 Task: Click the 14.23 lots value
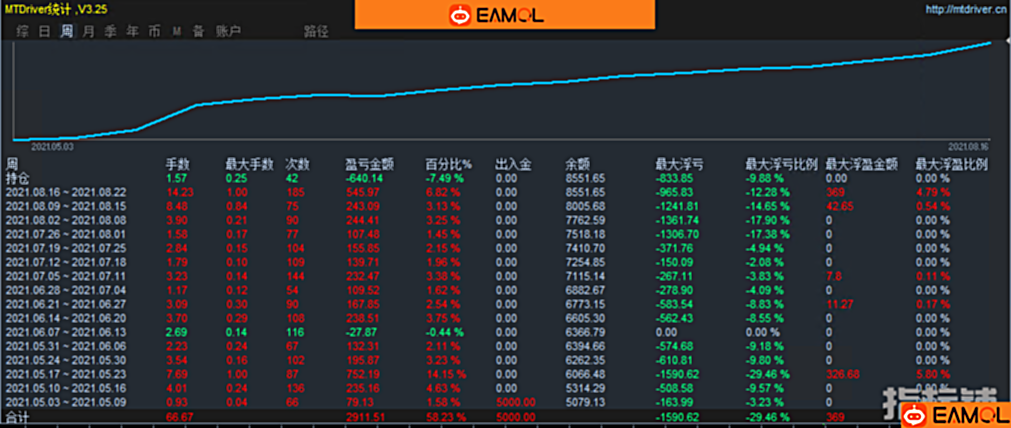pyautogui.click(x=179, y=192)
